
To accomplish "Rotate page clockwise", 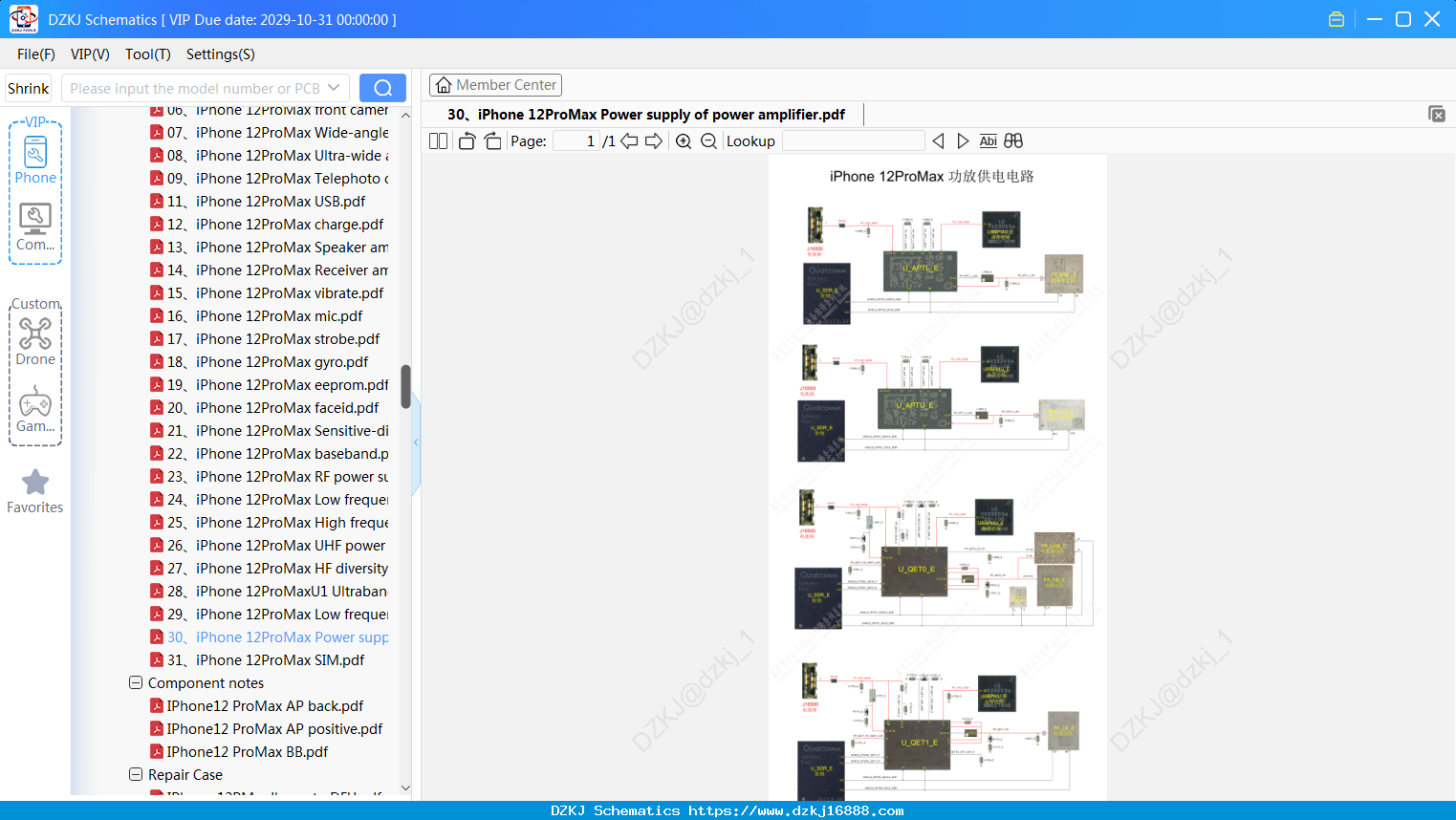I will 492,141.
